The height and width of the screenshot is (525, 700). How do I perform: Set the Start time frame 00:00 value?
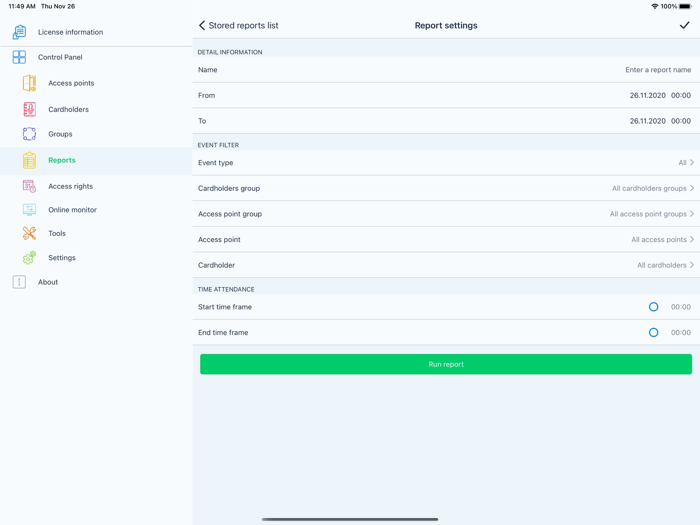coord(681,307)
